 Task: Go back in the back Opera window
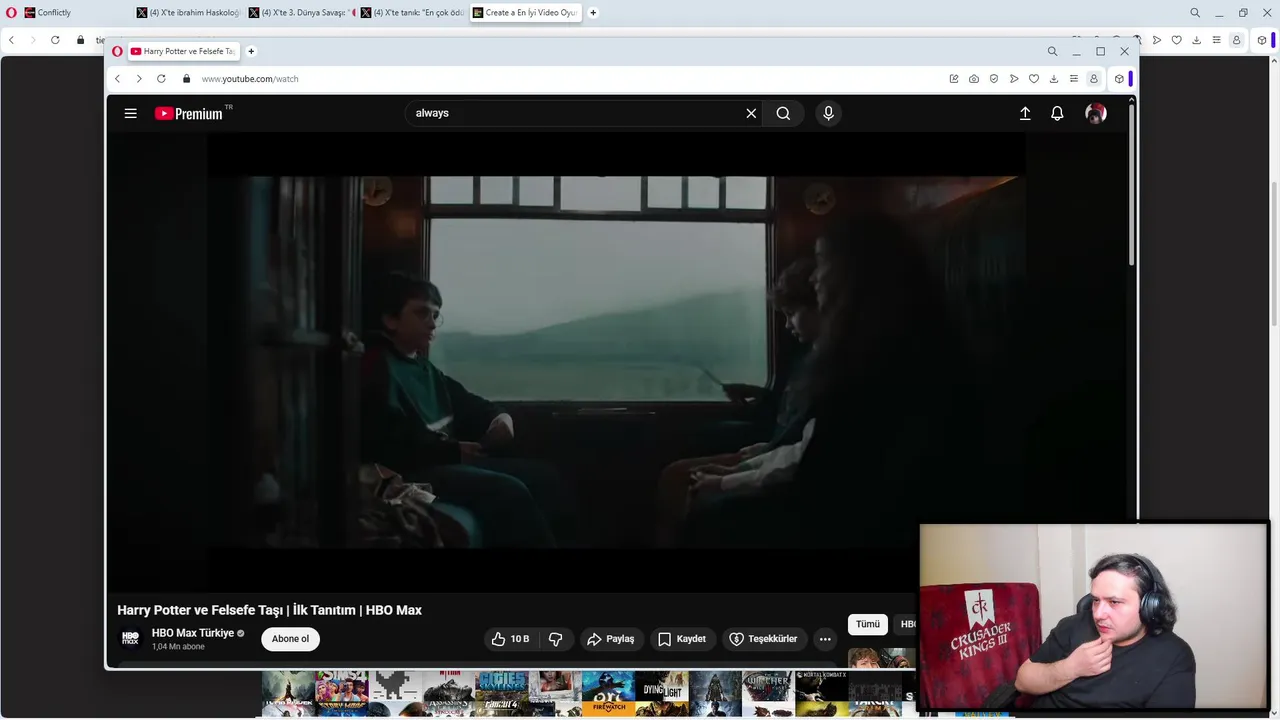coord(11,40)
